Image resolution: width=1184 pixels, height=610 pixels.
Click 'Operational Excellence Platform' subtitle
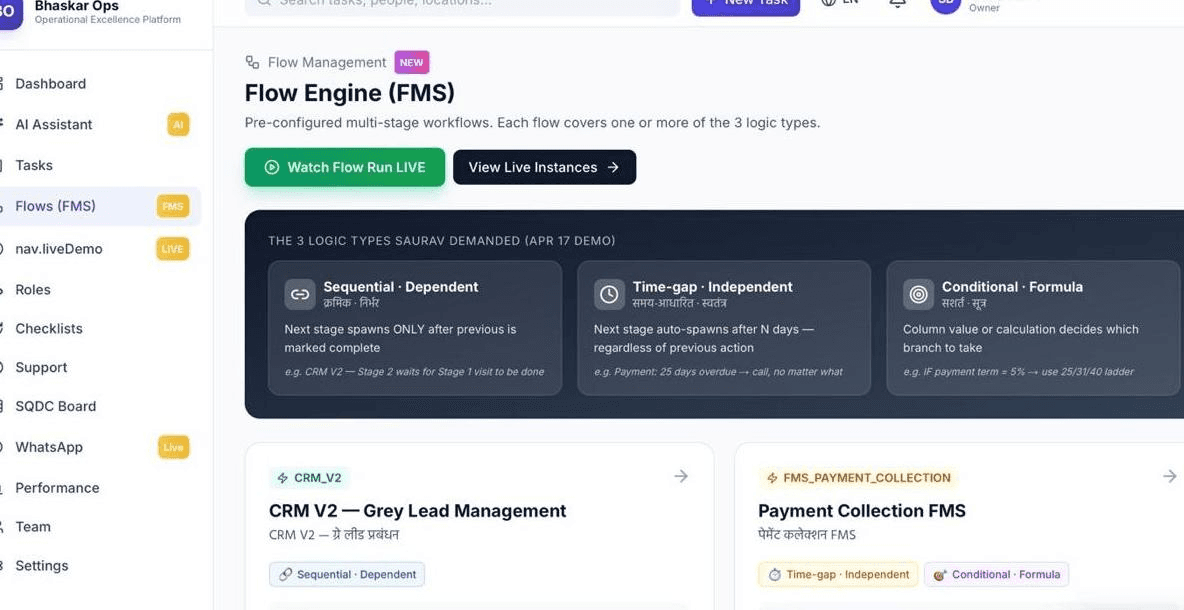click(x=108, y=20)
